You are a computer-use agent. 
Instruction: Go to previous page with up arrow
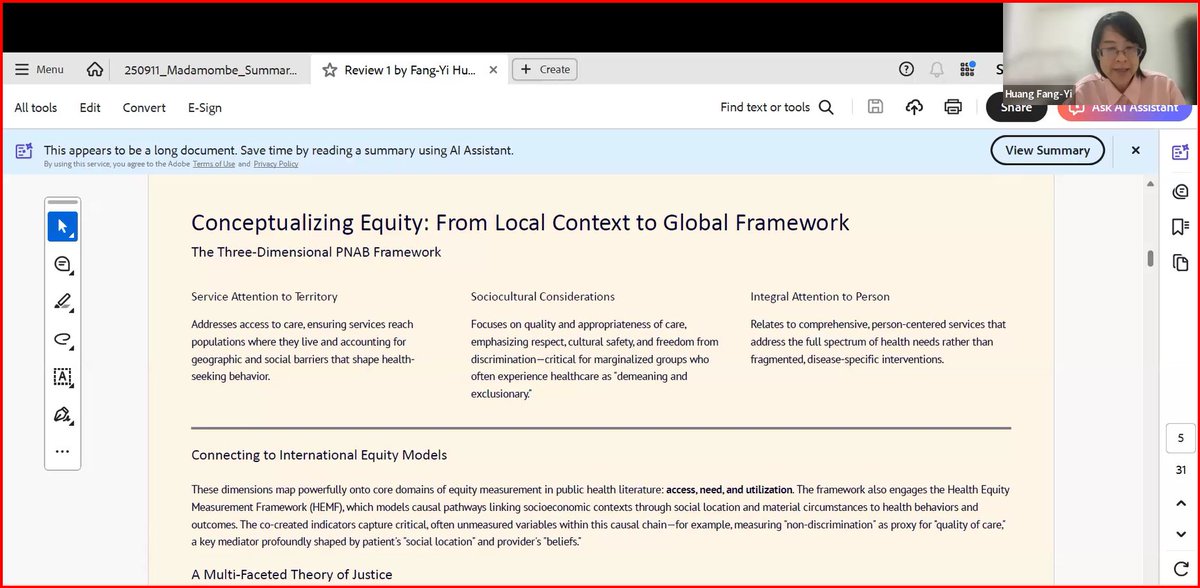(1180, 503)
